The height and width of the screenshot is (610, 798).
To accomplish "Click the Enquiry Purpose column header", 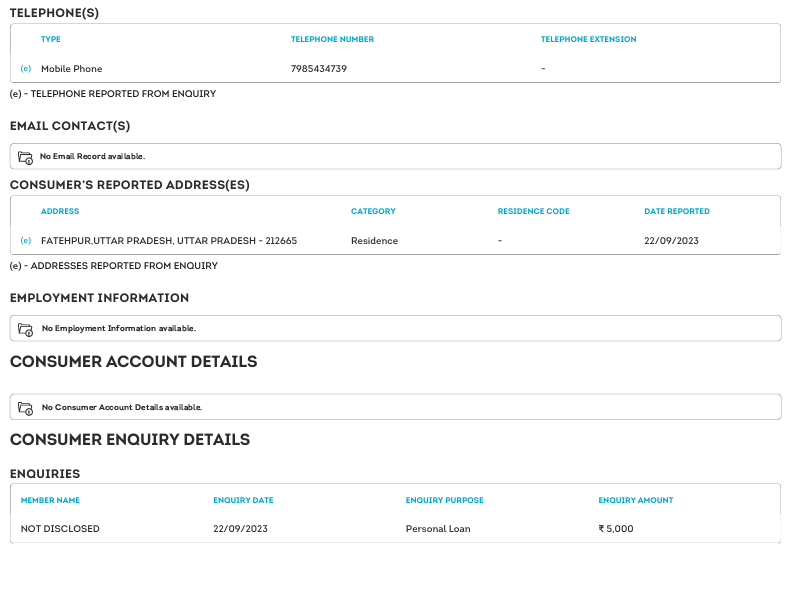I will coord(444,500).
